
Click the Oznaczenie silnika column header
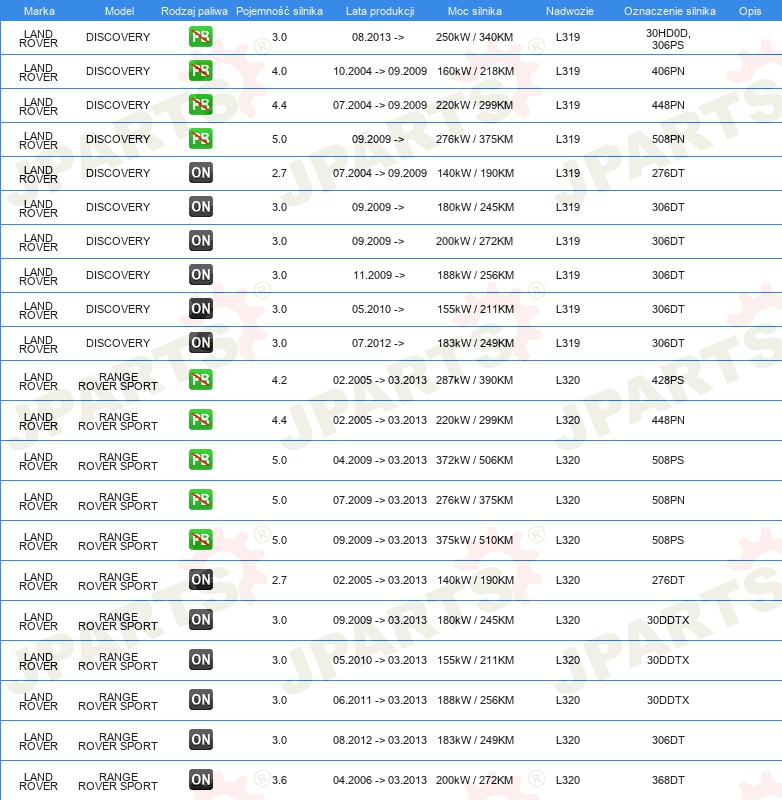669,11
